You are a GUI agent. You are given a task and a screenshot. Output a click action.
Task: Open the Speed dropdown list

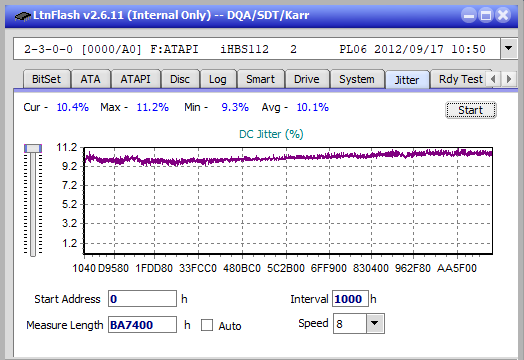(x=375, y=323)
